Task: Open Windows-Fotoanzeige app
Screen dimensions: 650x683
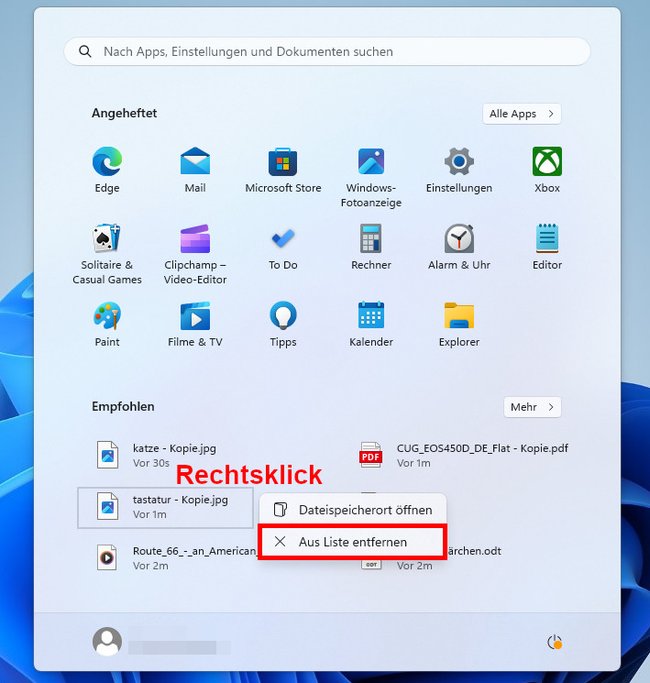Action: click(x=371, y=162)
